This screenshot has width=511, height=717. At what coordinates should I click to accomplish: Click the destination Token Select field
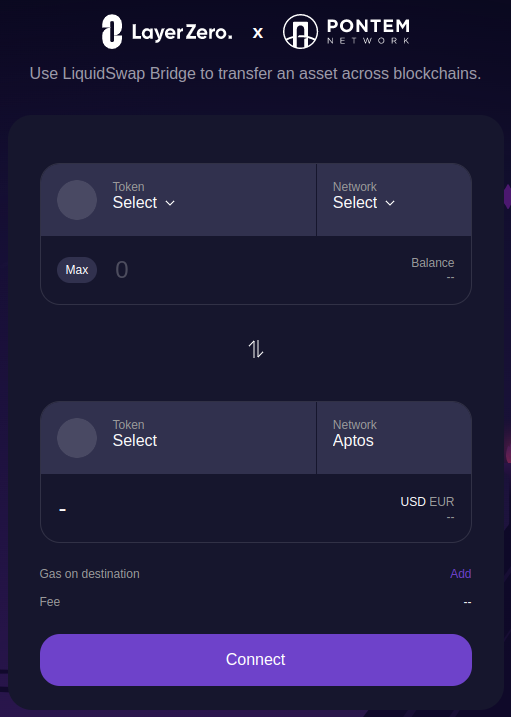178,438
